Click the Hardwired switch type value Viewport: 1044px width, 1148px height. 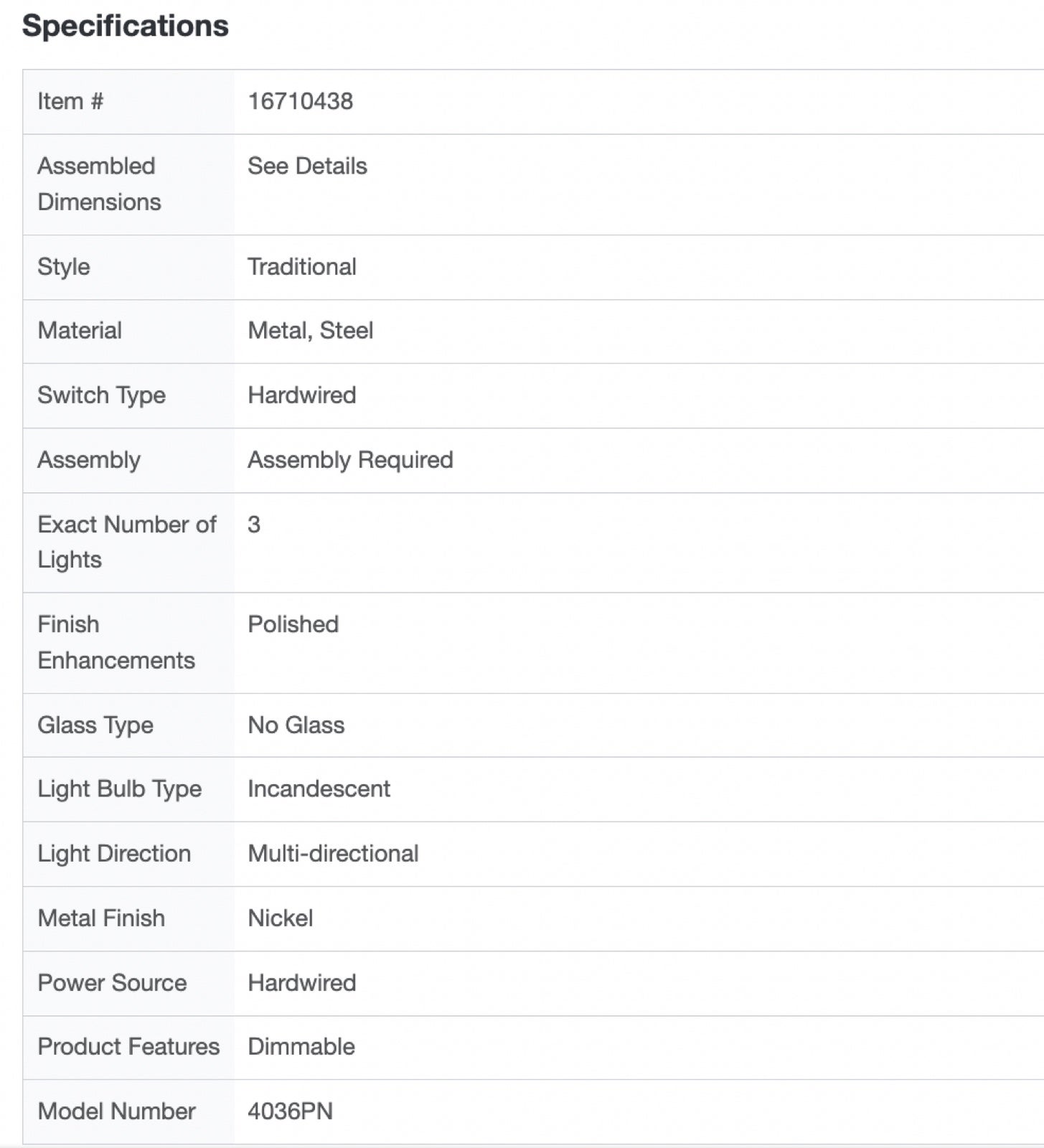(302, 395)
